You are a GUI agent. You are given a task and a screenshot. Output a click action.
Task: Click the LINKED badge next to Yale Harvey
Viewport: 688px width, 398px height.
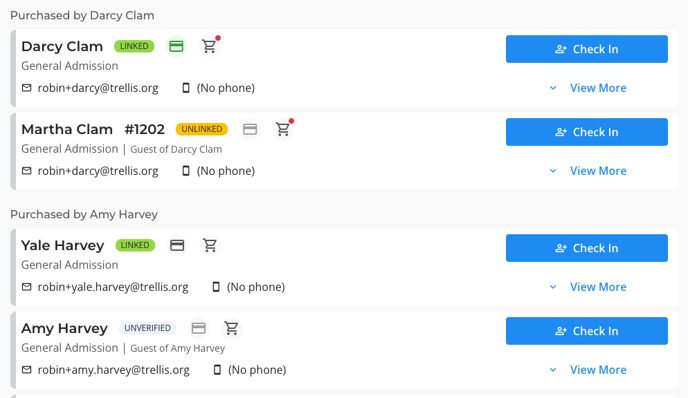point(135,245)
